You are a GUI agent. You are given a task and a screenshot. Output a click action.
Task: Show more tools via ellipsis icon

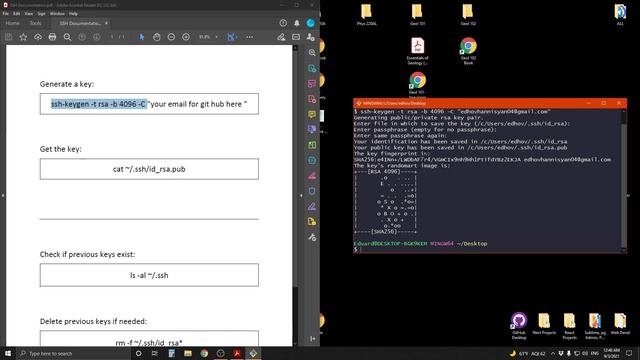pyautogui.click(x=249, y=37)
